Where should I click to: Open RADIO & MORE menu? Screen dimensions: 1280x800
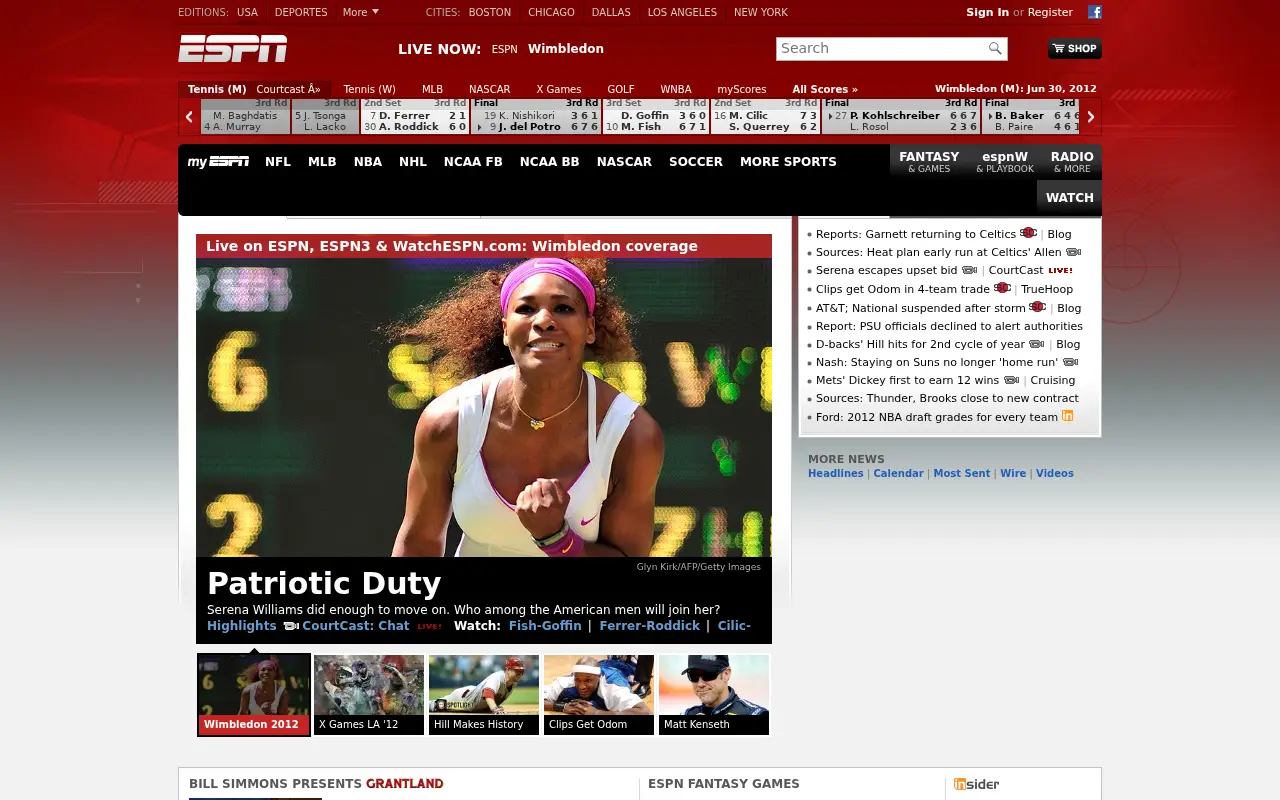1072,162
